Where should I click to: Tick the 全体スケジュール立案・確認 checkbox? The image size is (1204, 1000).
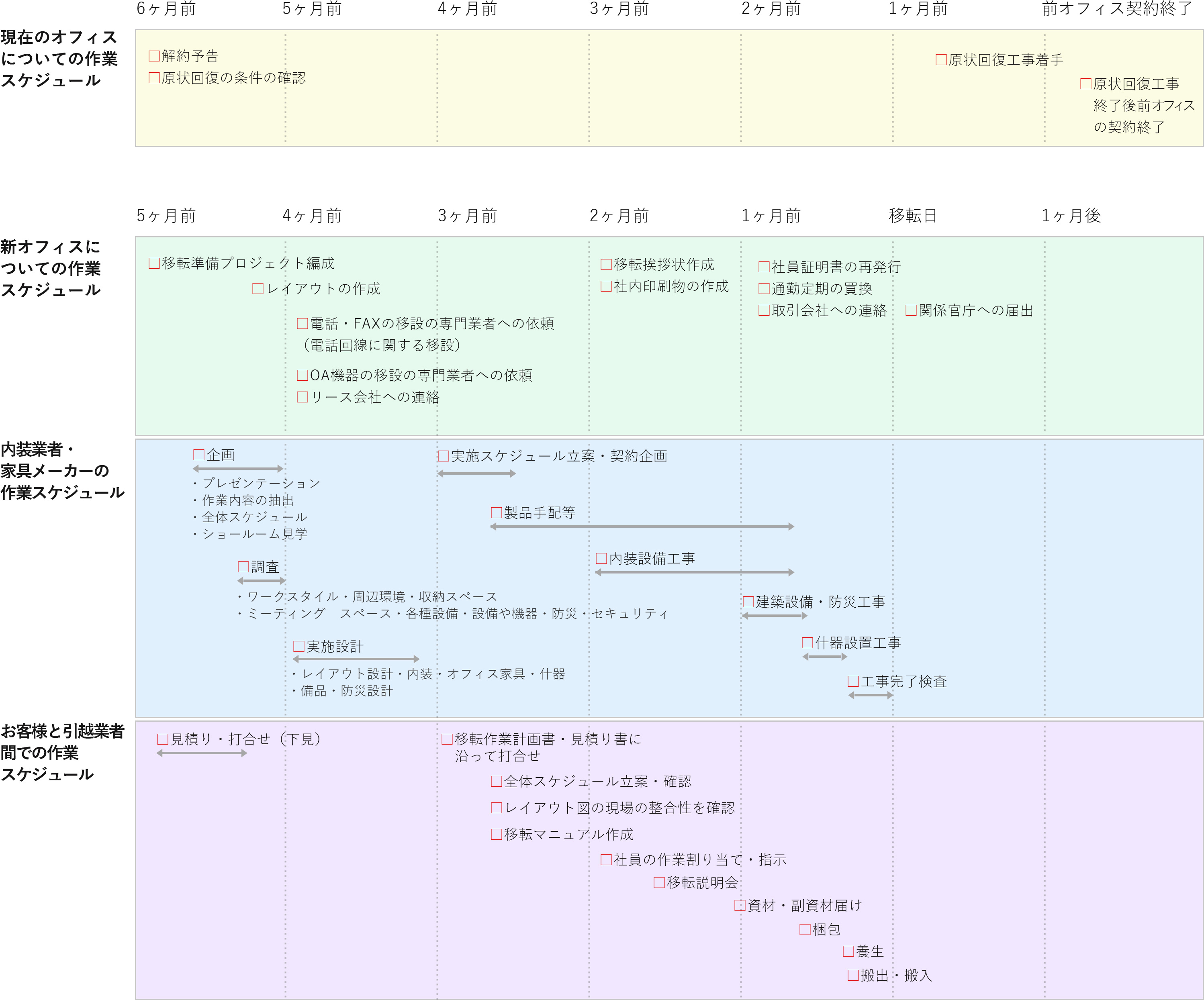pos(497,781)
